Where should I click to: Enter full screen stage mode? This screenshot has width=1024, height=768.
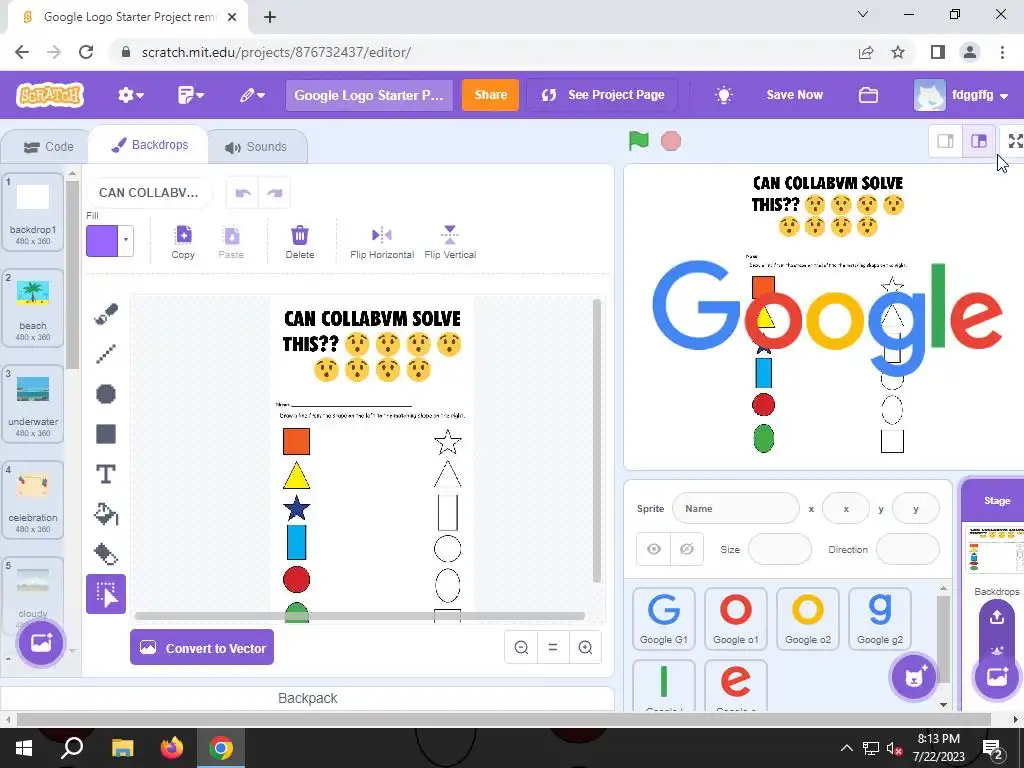pyautogui.click(x=1015, y=141)
